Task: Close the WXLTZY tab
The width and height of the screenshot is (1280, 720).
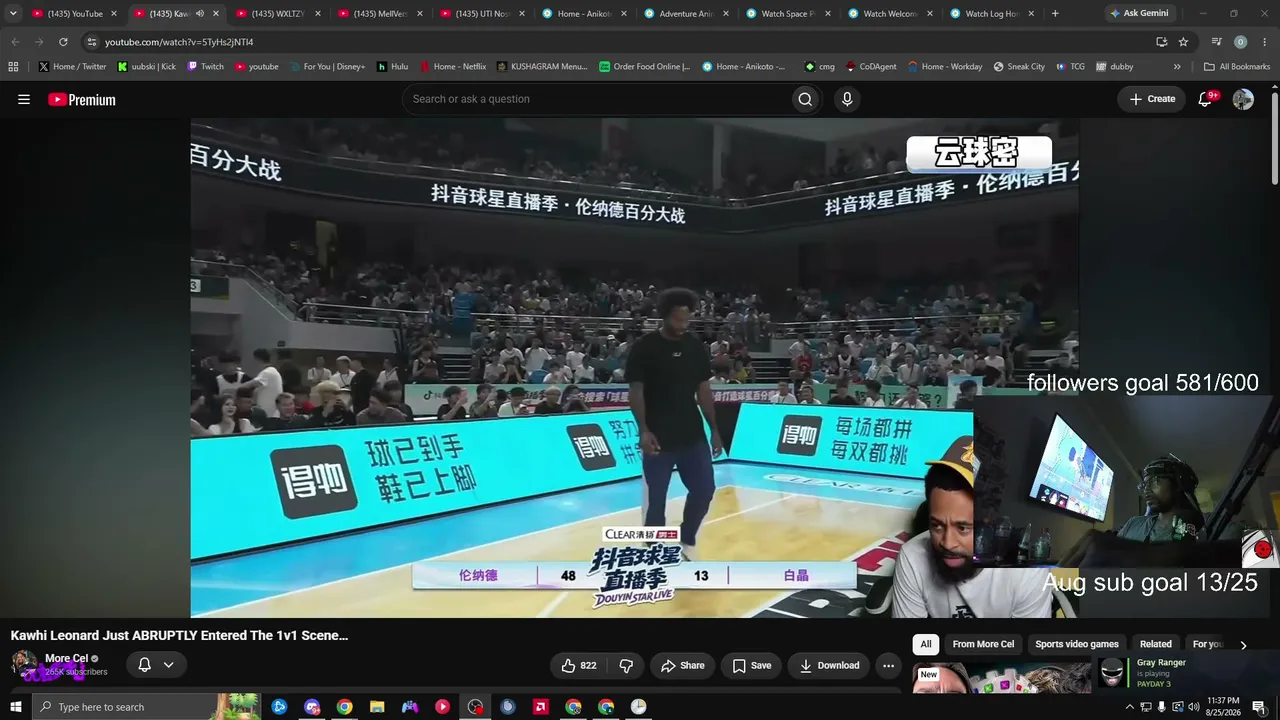Action: pyautogui.click(x=318, y=13)
